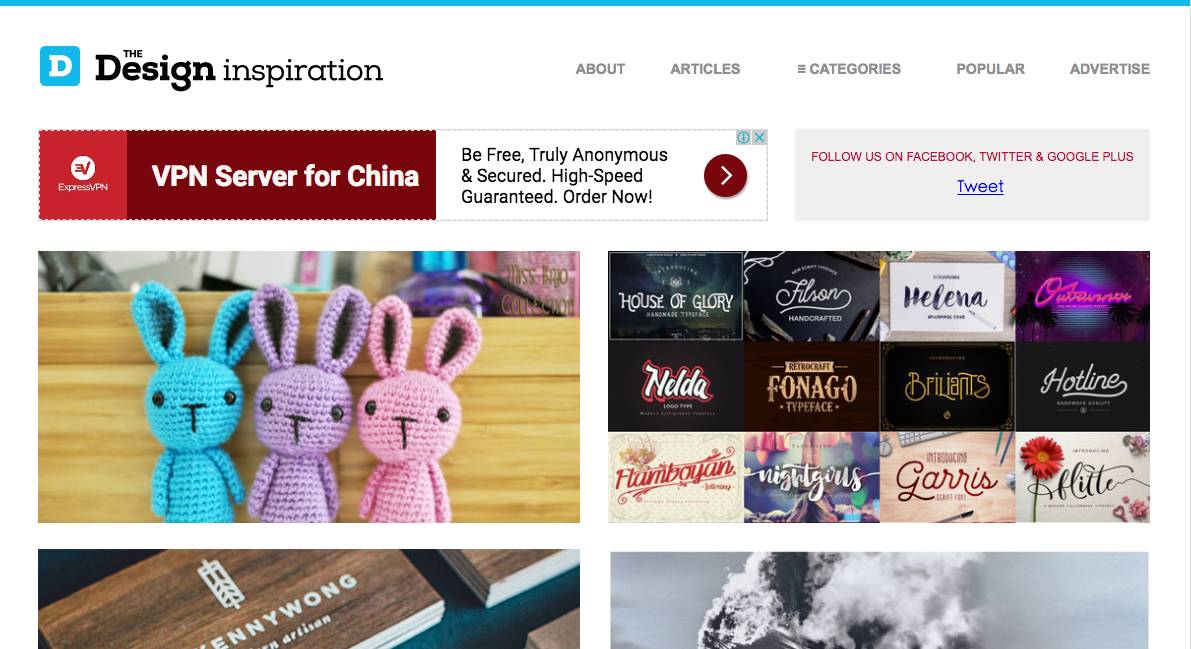Image resolution: width=1191 pixels, height=649 pixels.
Task: Click the Garris script font tile
Action: click(947, 477)
